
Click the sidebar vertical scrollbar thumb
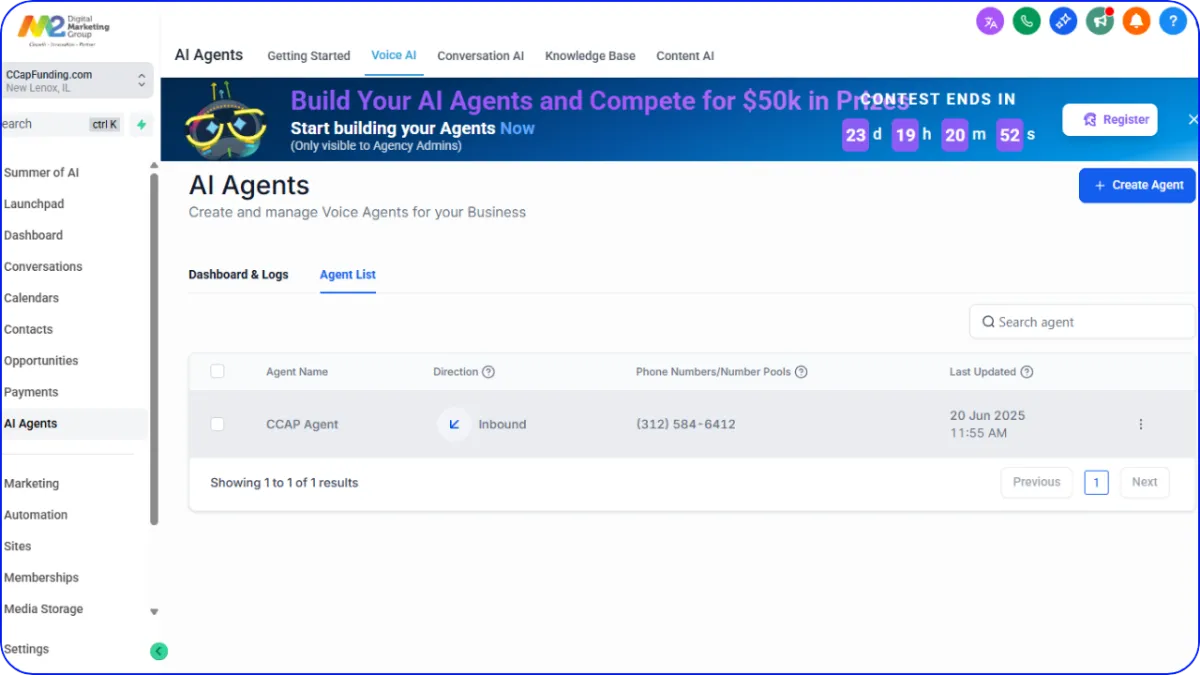pyautogui.click(x=154, y=349)
